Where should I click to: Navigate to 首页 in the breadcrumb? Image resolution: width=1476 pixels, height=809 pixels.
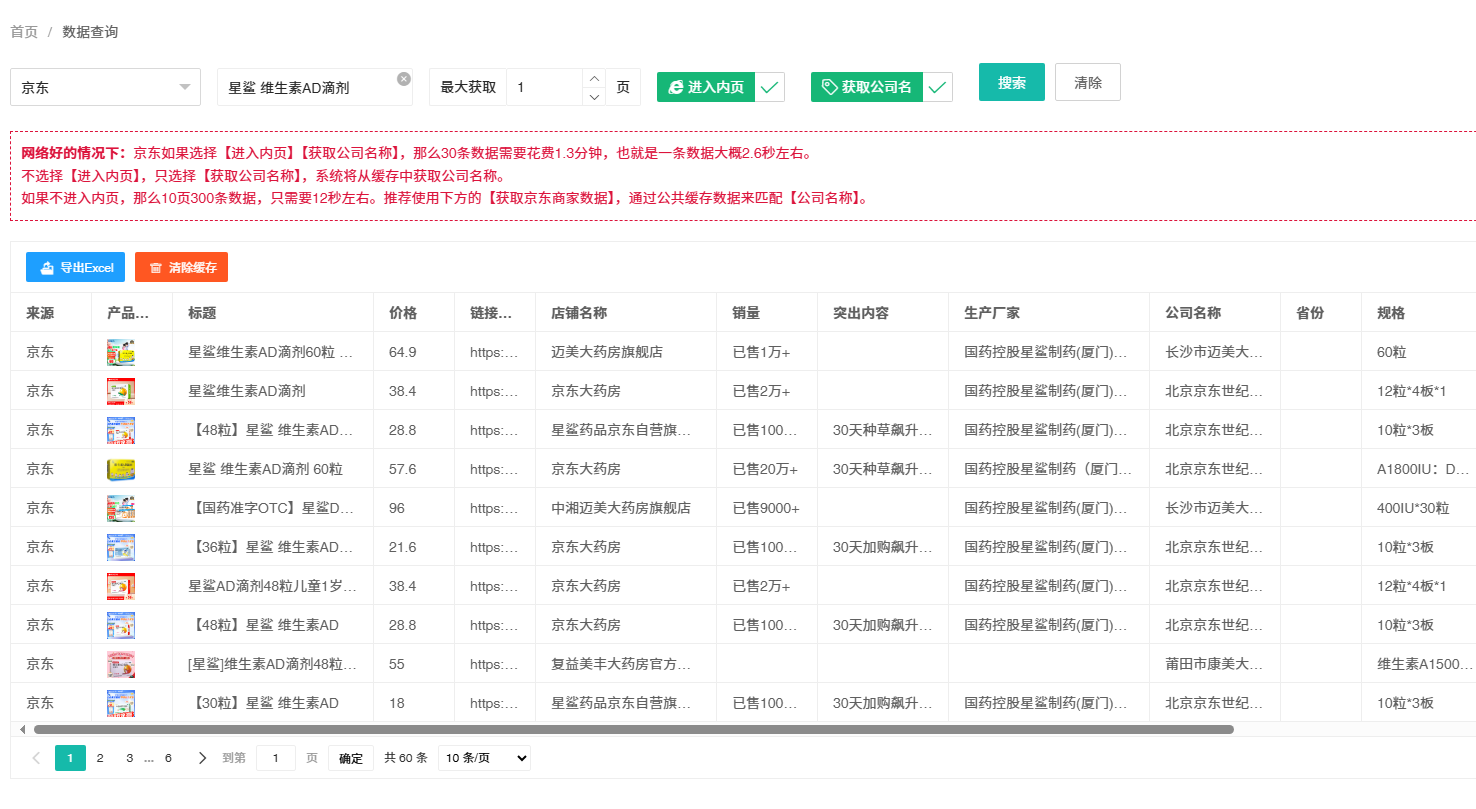pos(24,32)
